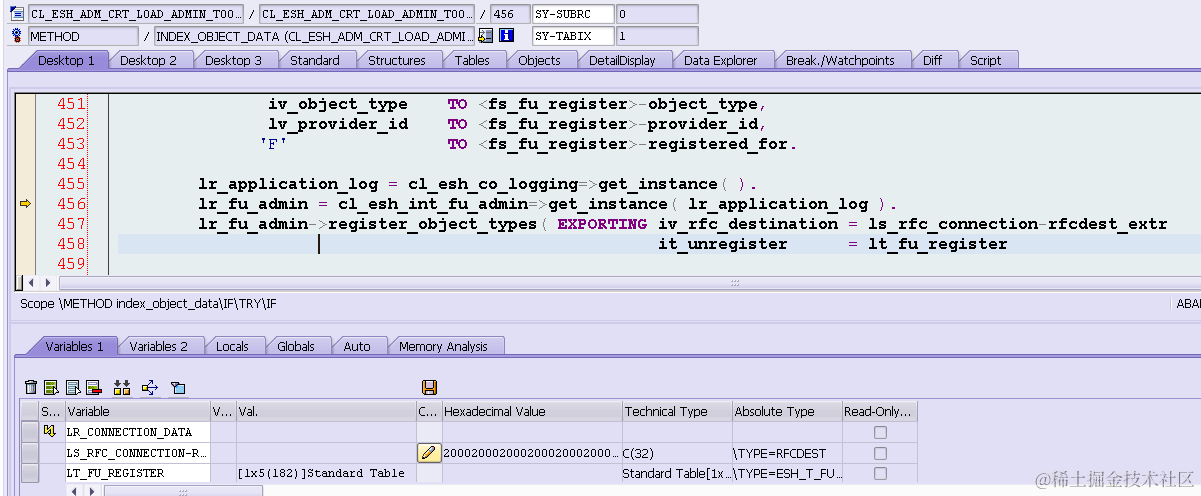Open the DetailDisplay tab
Screen dimensions: 1201x496
click(x=622, y=60)
